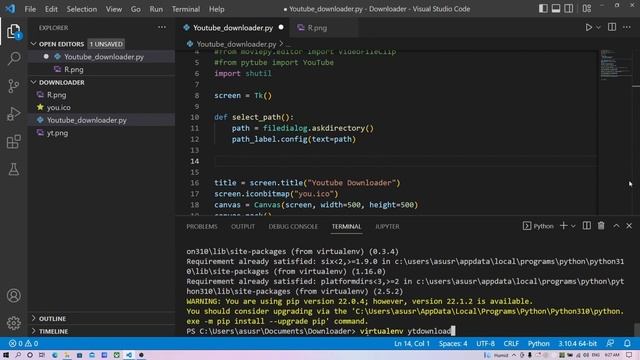Open the Manage gear icon

click(x=13, y=323)
